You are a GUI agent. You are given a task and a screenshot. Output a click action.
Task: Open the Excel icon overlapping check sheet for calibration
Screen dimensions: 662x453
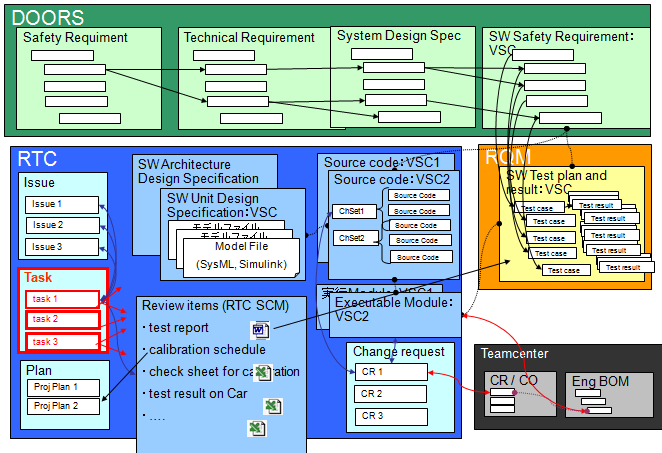point(263,373)
